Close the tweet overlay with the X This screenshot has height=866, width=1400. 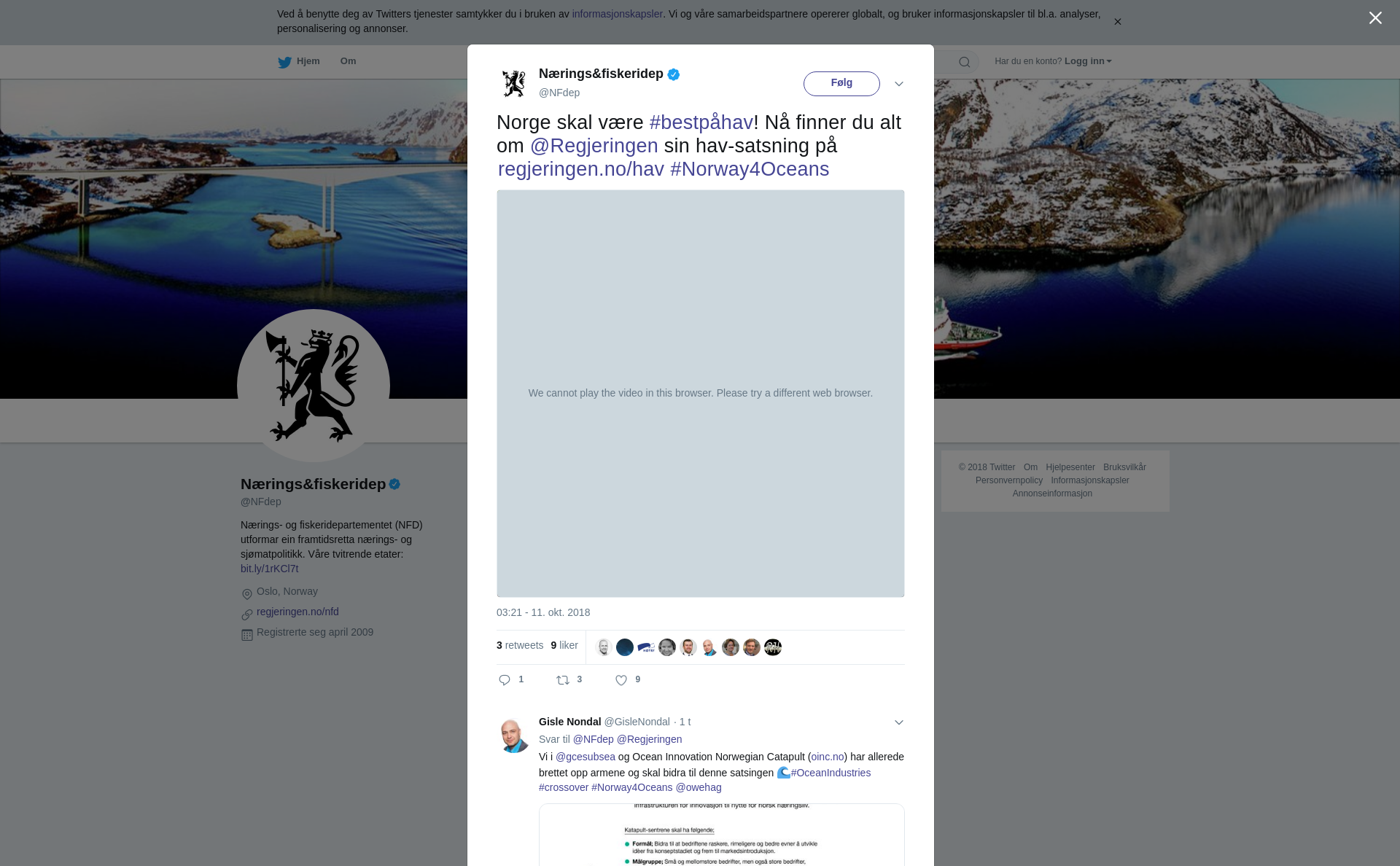pyautogui.click(x=1375, y=18)
